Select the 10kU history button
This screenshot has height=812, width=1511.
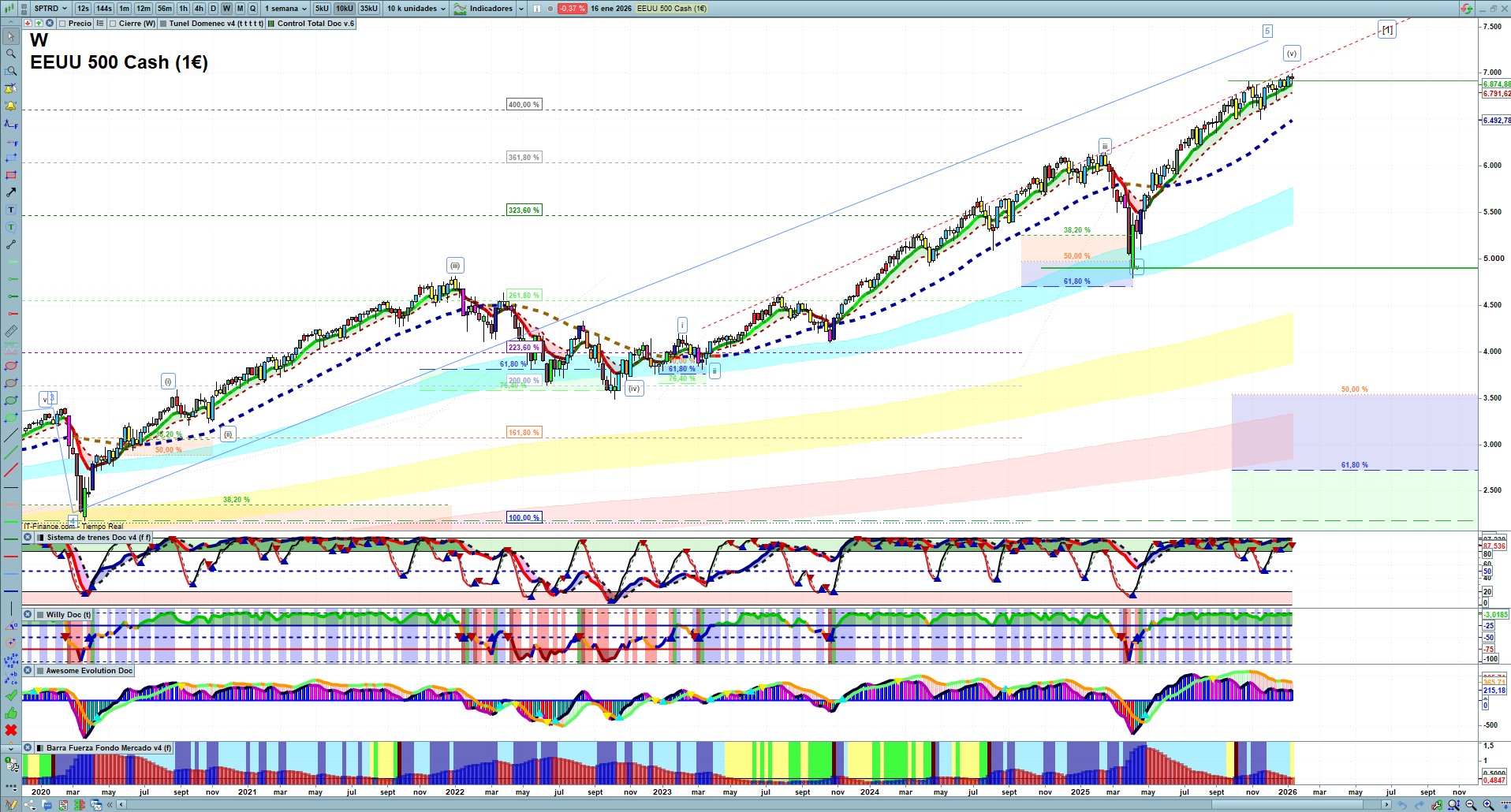pyautogui.click(x=345, y=9)
